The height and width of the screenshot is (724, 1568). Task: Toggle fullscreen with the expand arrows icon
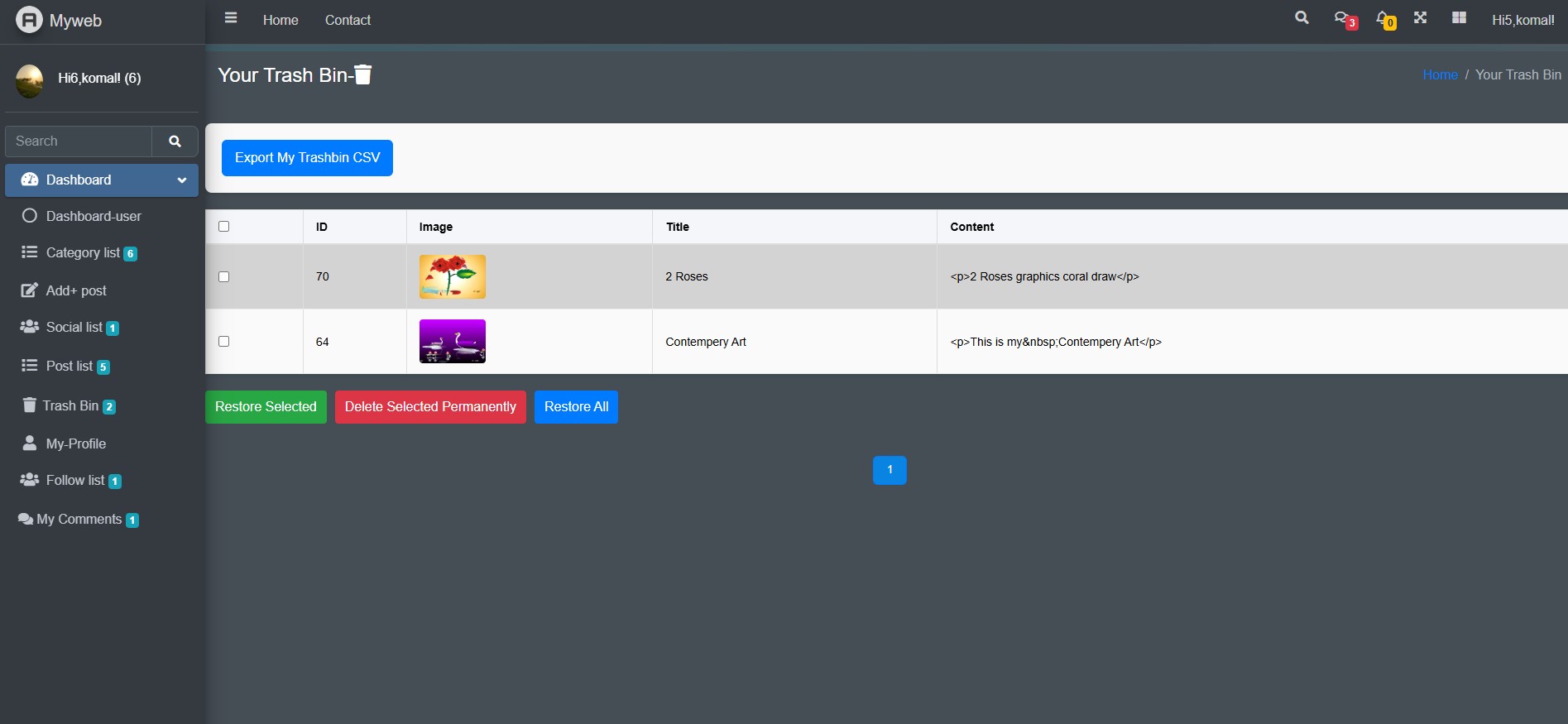coord(1421,17)
